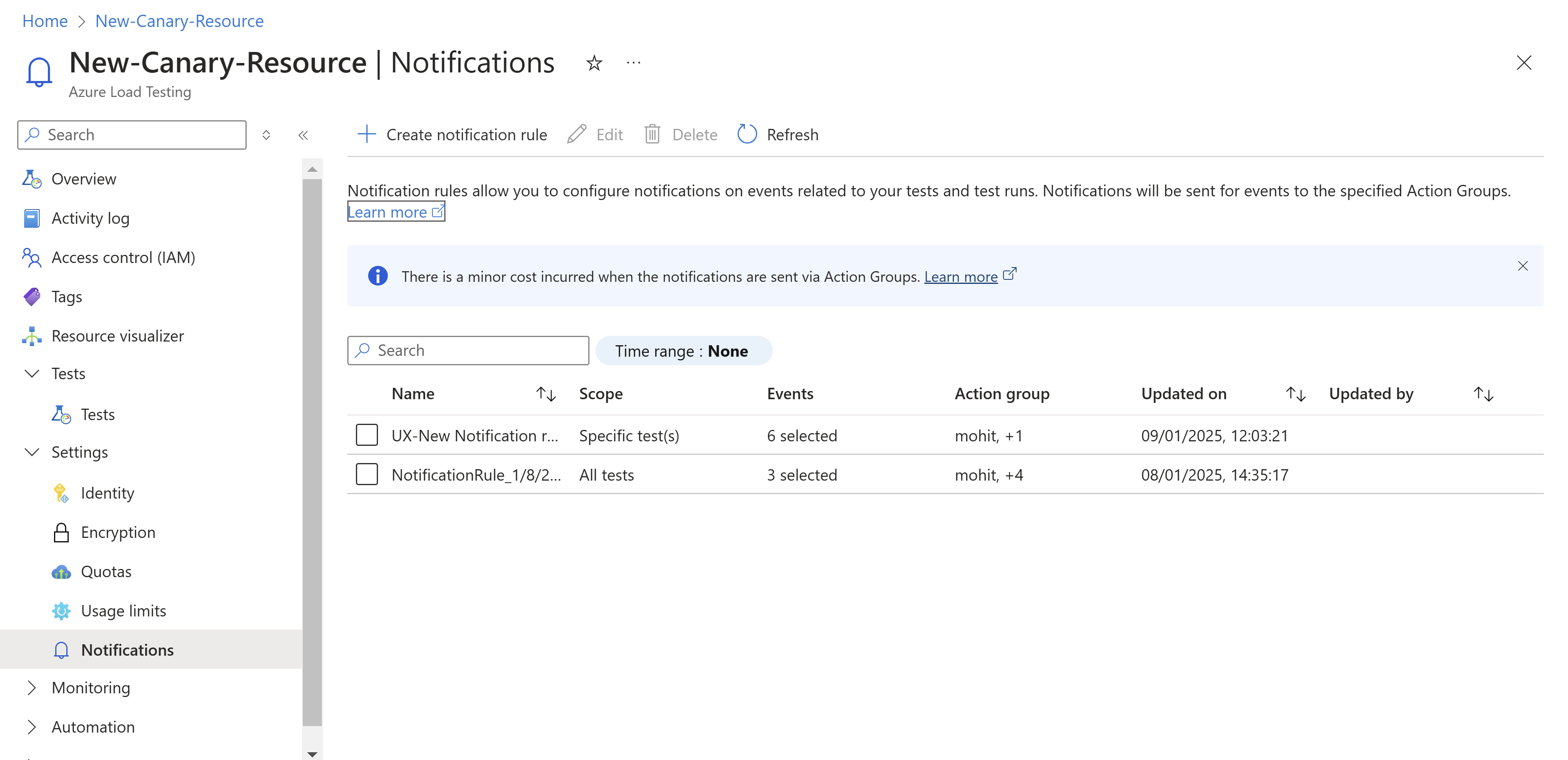Click the sidebar scrollbar thumb
The height and width of the screenshot is (760, 1568).
[312, 452]
